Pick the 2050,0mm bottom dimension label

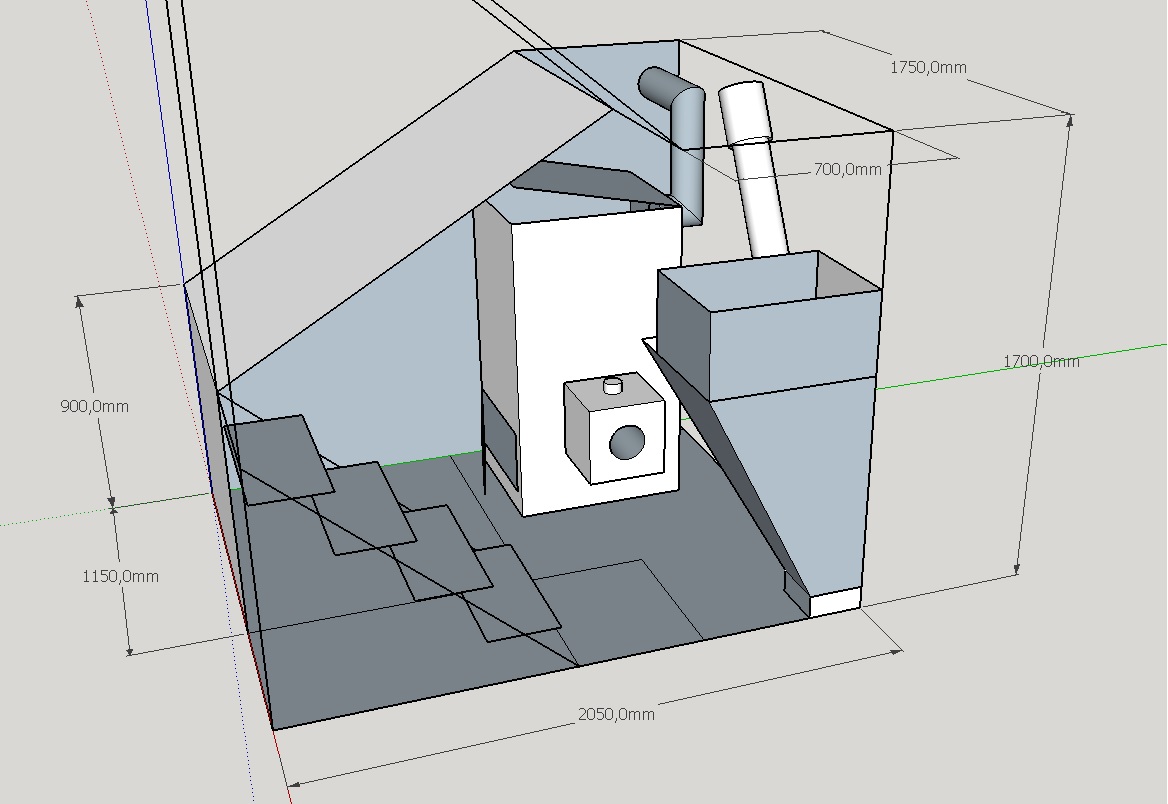pyautogui.click(x=616, y=714)
